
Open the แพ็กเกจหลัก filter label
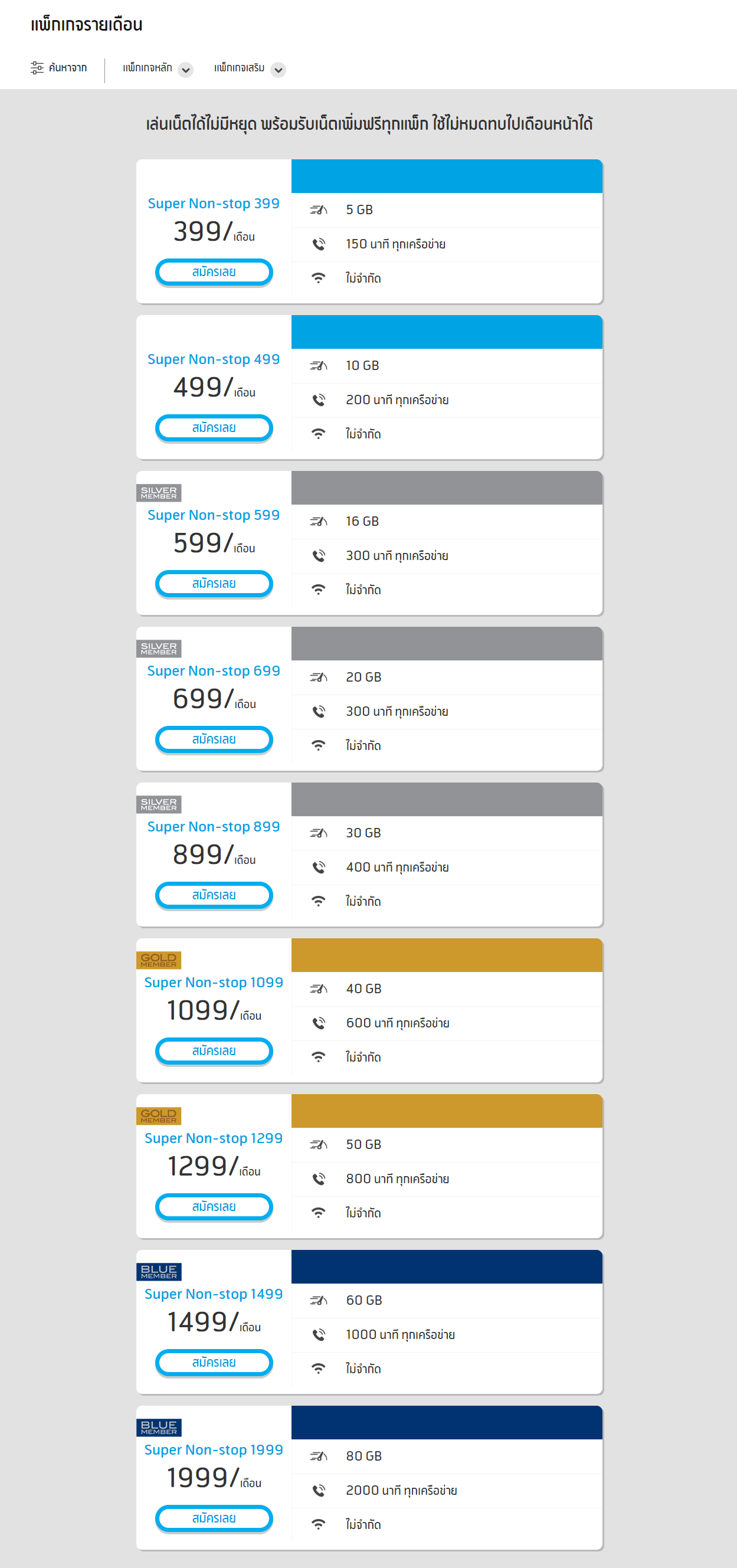tap(148, 67)
